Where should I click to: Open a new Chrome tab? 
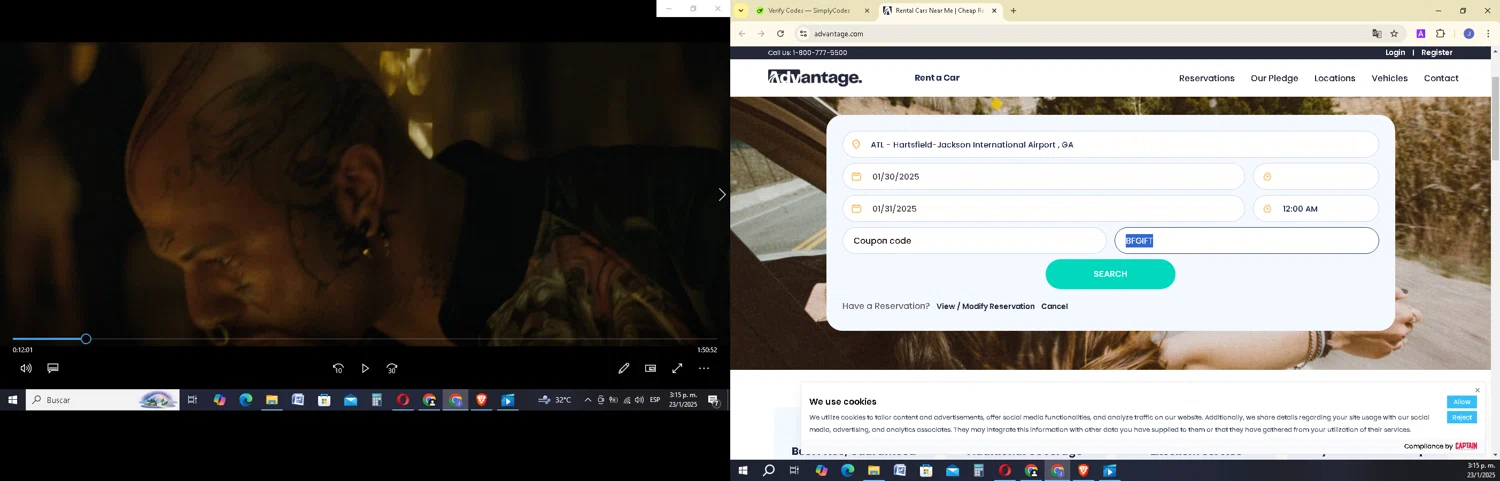1013,11
